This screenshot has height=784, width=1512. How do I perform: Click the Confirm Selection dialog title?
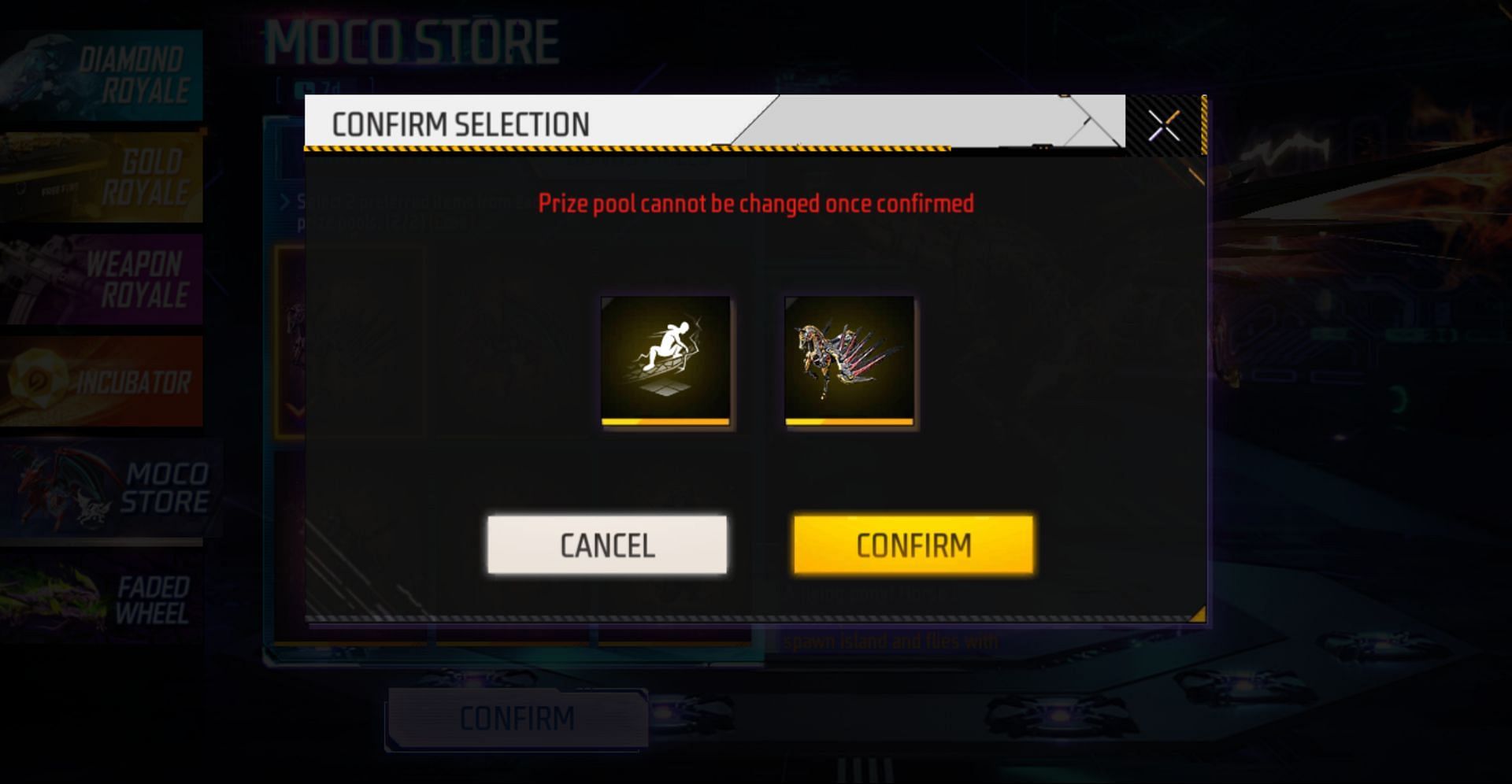coord(461,124)
